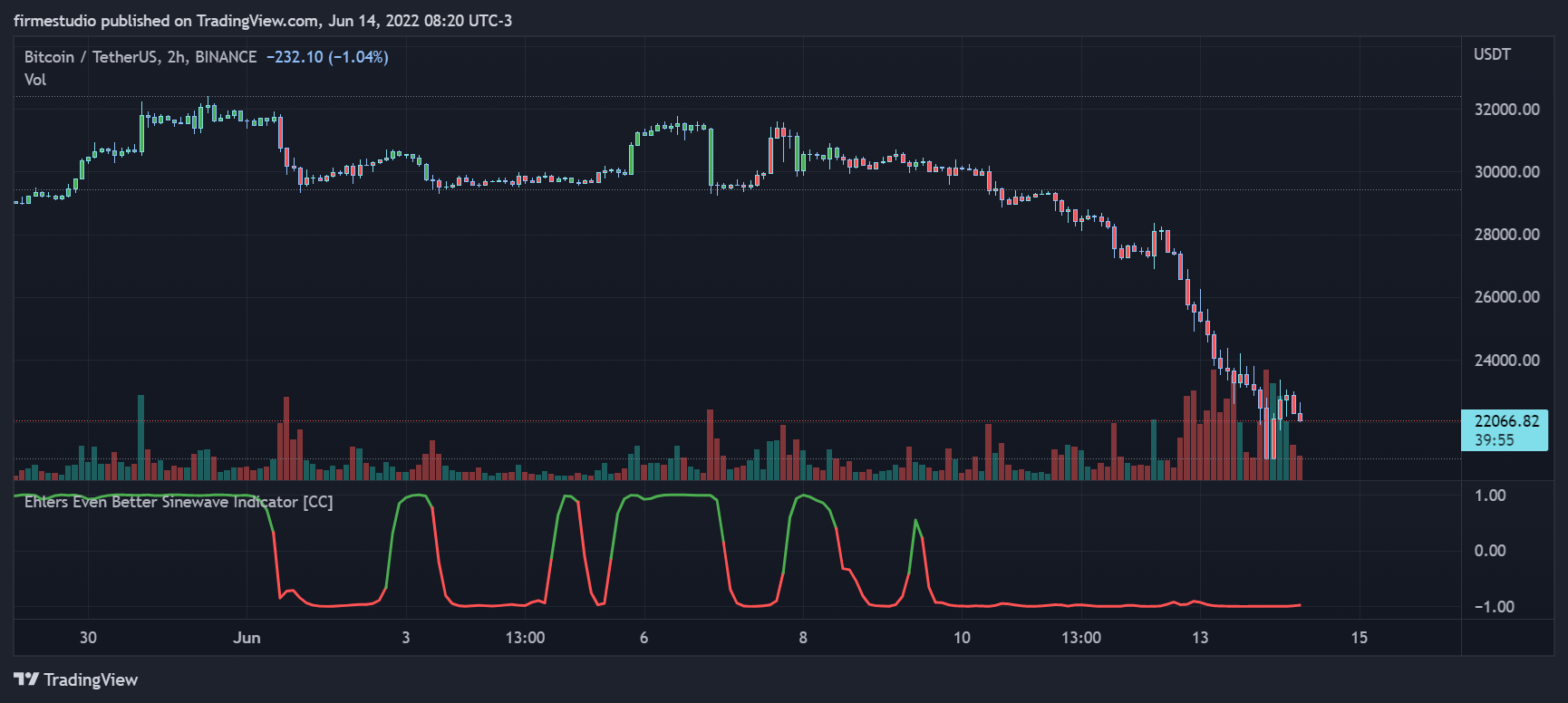
Task: Click the 30000.00 price axis label
Action: 1506,172
